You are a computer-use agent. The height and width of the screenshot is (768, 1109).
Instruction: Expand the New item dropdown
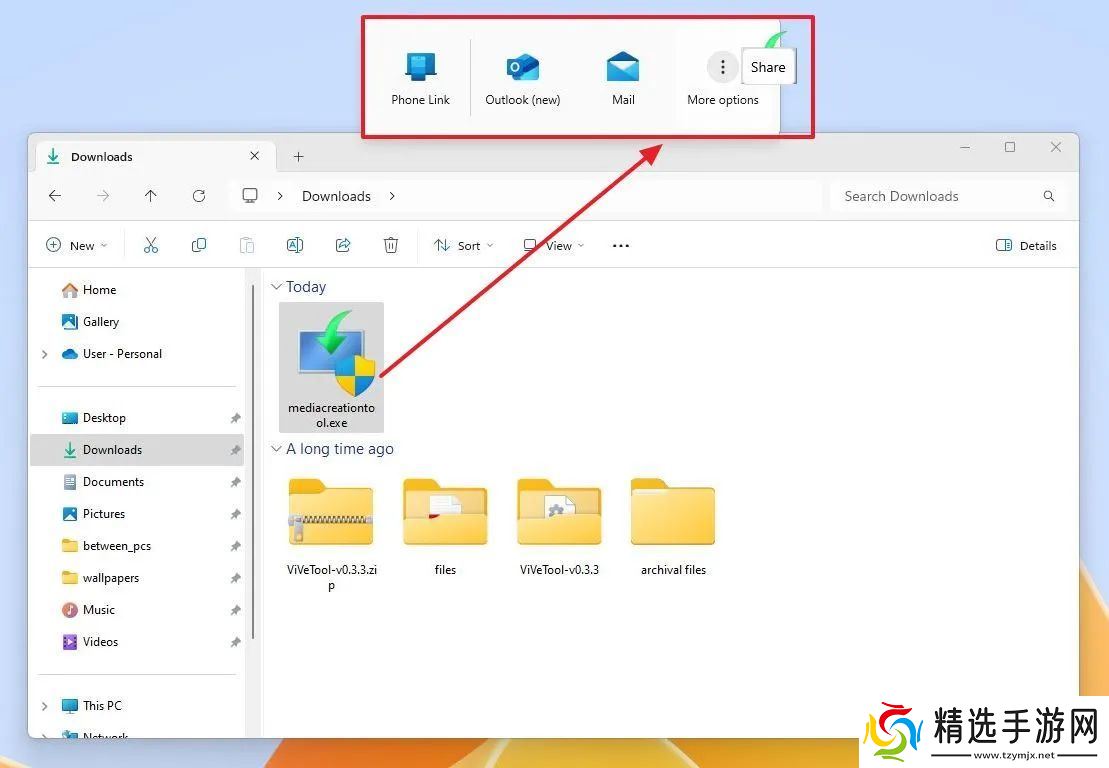pos(76,245)
